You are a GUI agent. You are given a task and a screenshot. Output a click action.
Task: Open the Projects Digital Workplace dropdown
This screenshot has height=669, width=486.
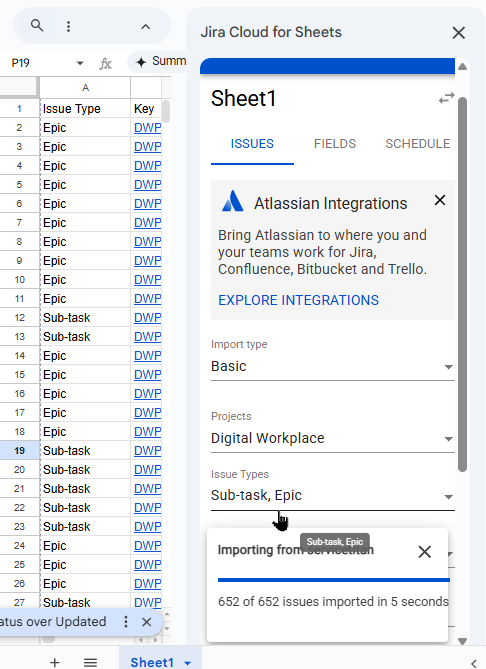[x=332, y=438]
